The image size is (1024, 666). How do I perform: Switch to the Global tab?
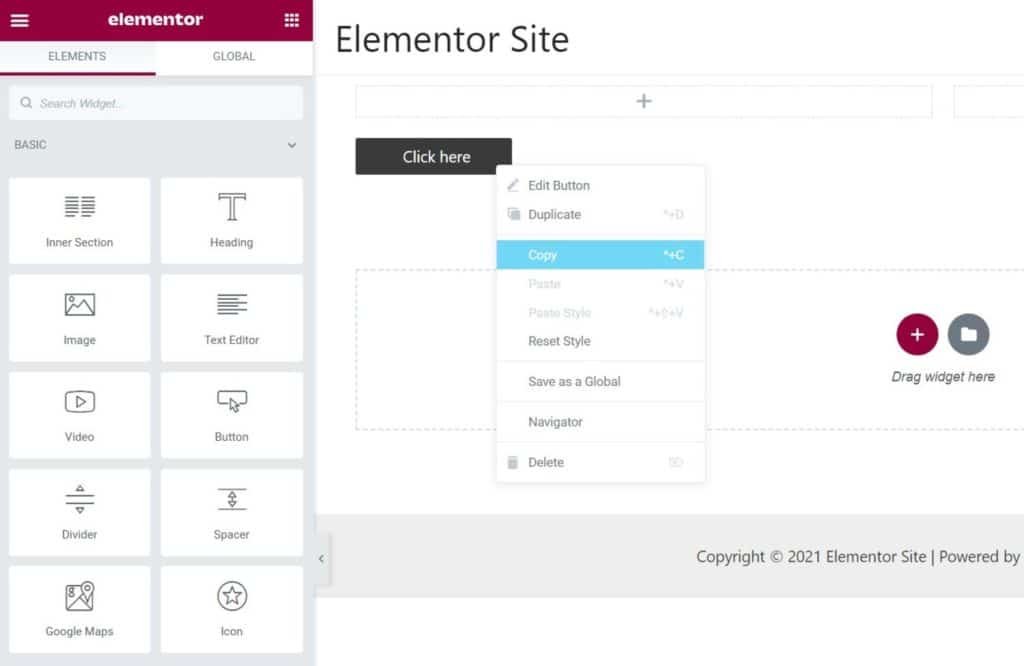(234, 57)
